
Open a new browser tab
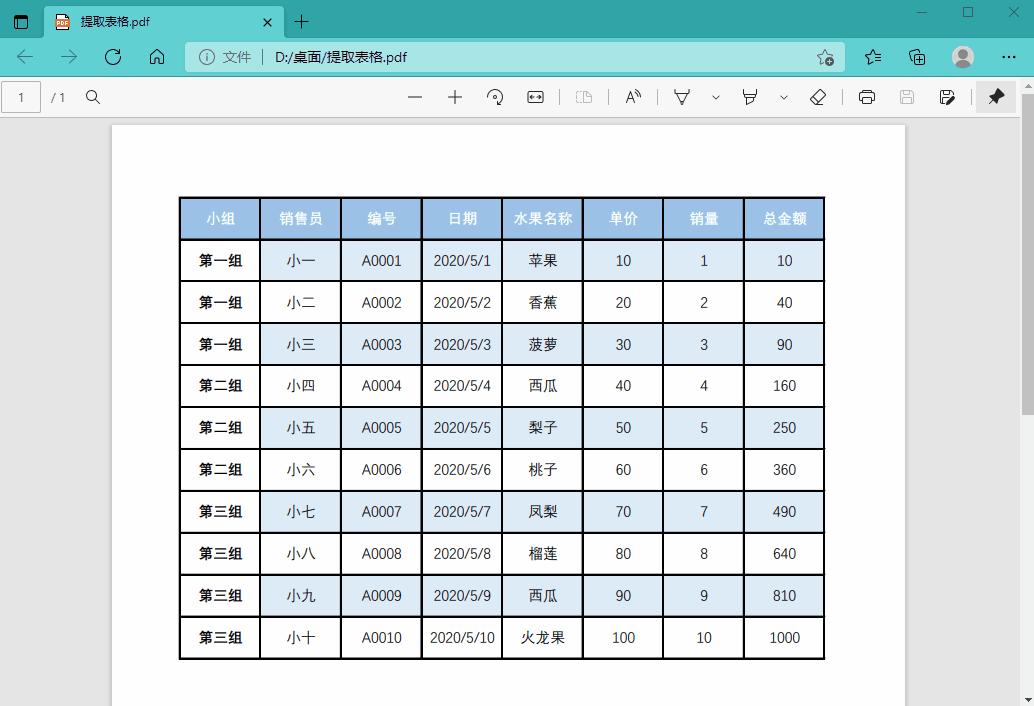click(301, 21)
